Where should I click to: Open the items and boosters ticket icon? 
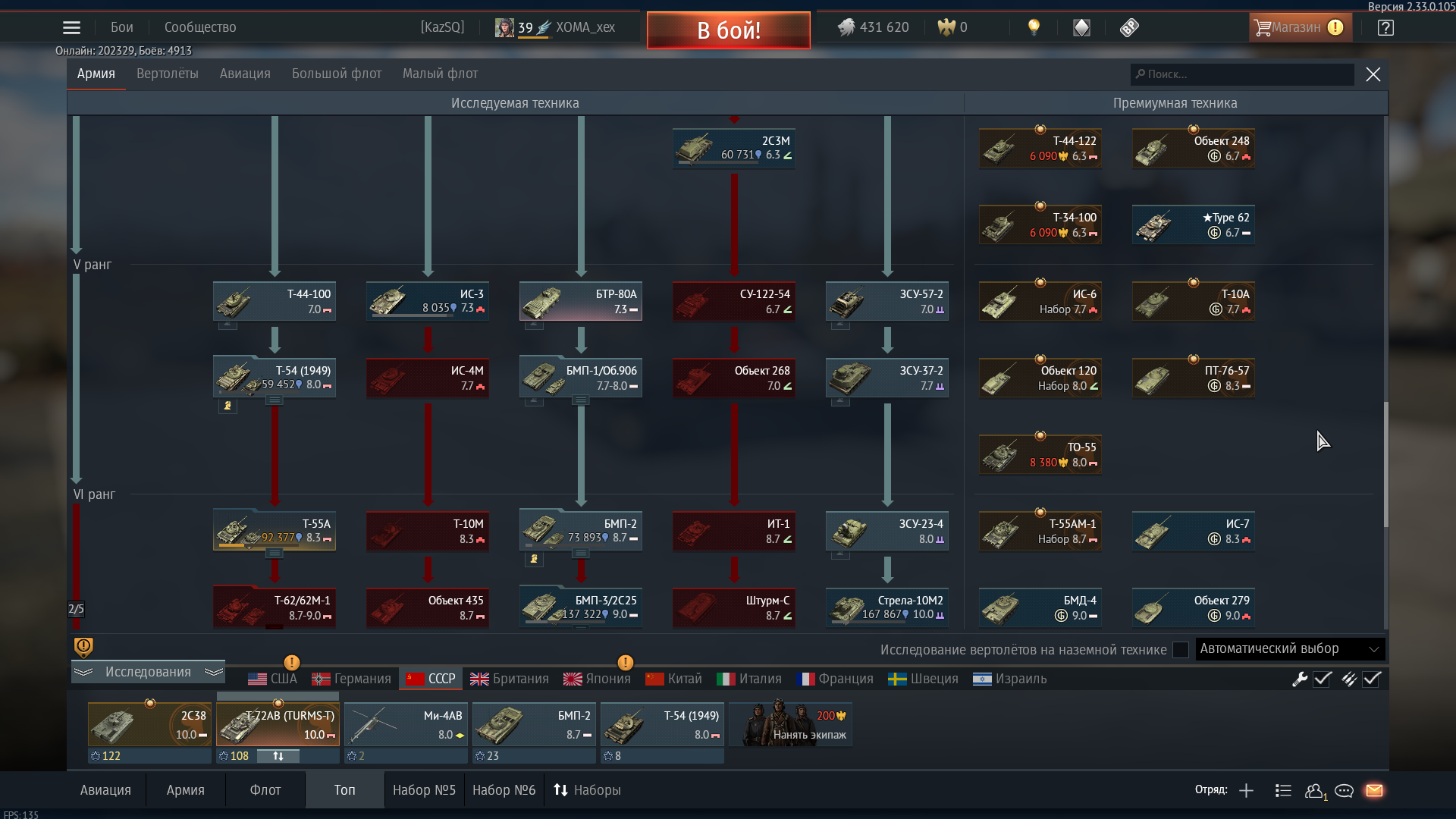(1129, 27)
